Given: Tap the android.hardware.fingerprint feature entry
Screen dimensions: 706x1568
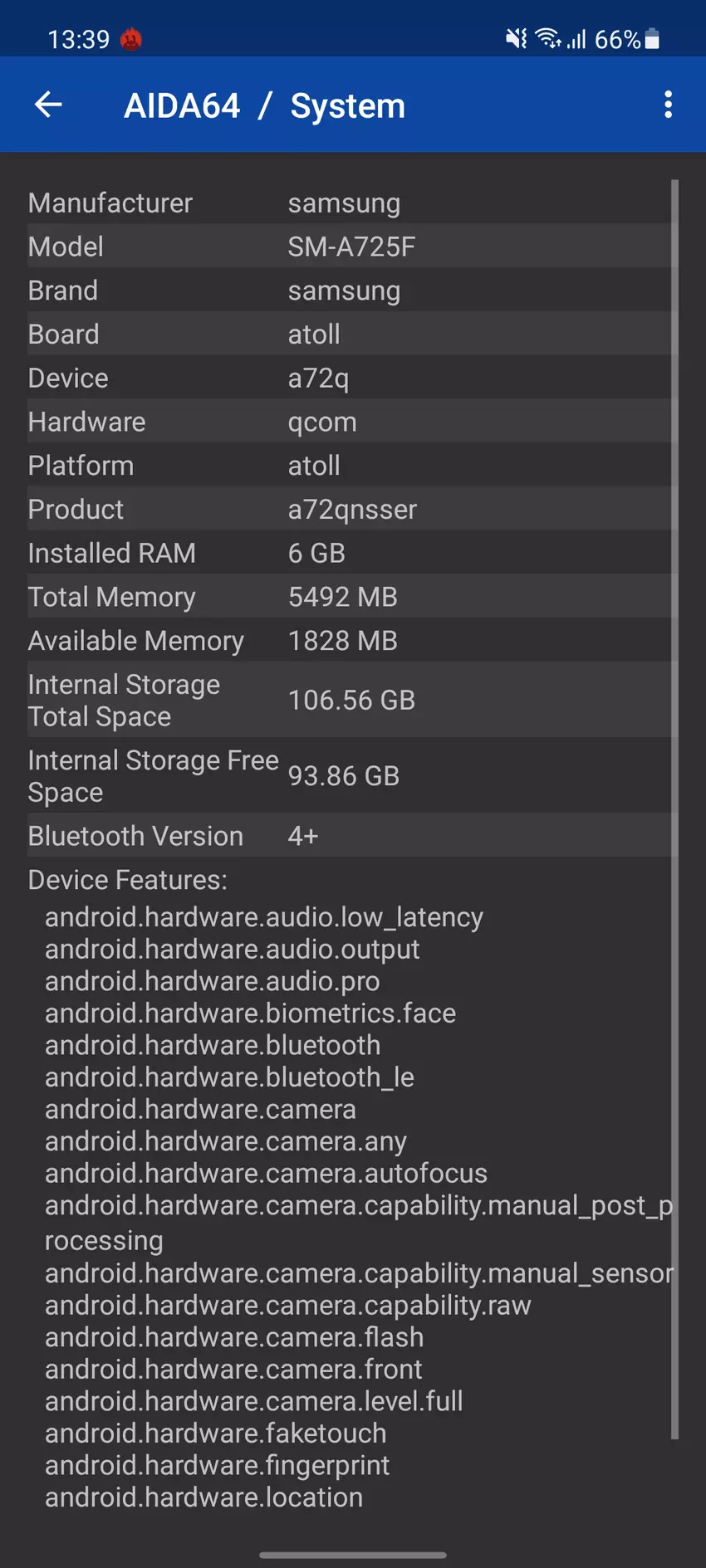Looking at the screenshot, I should [217, 1465].
